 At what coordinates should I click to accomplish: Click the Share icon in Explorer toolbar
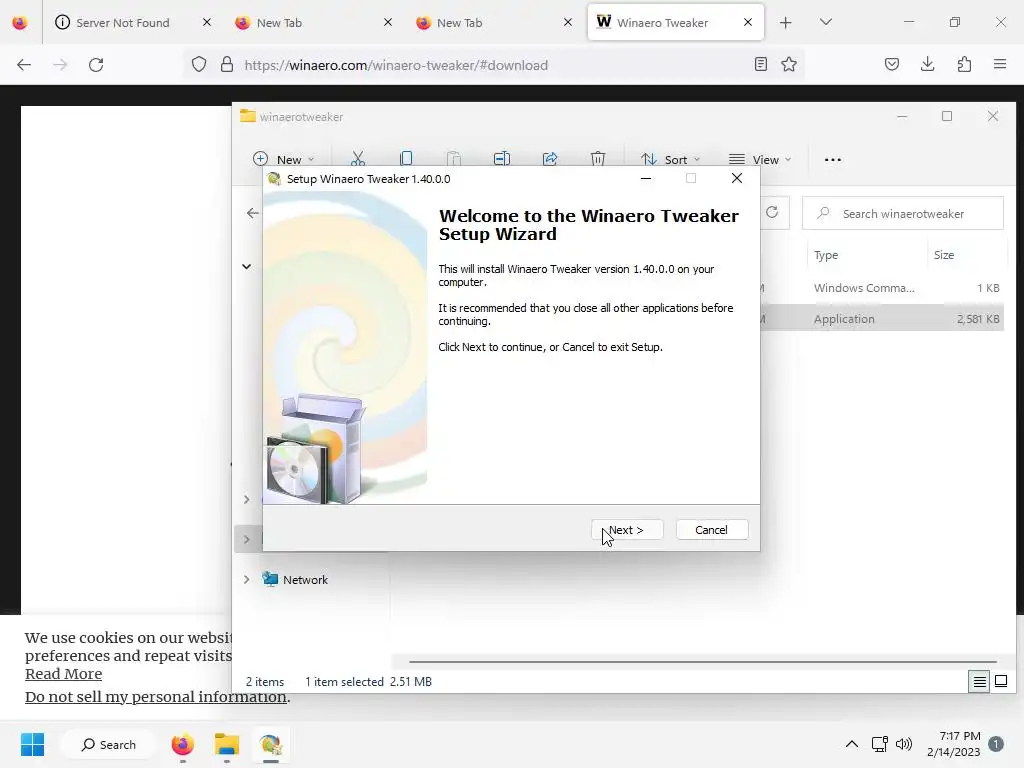pyautogui.click(x=550, y=159)
